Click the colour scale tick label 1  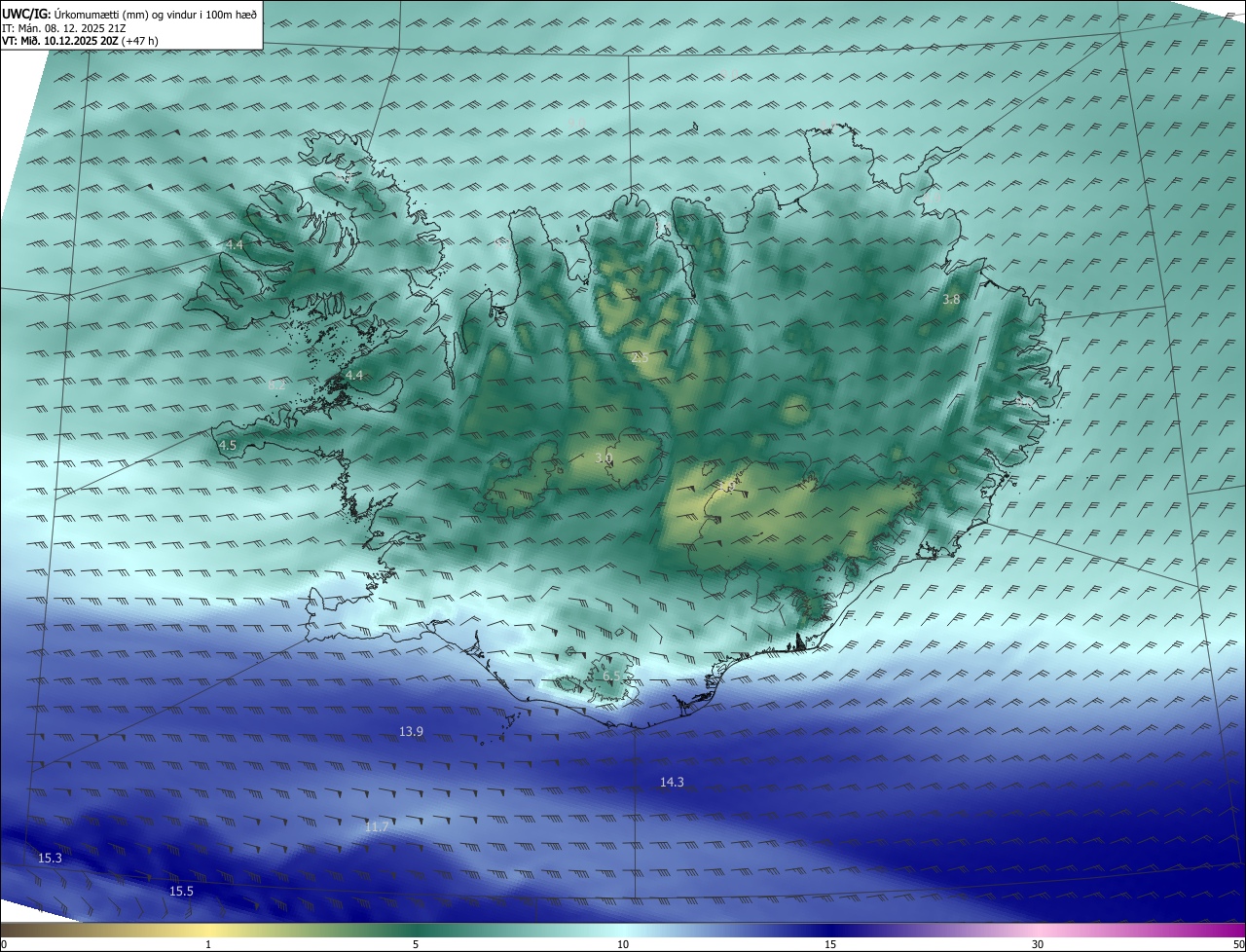tap(208, 944)
